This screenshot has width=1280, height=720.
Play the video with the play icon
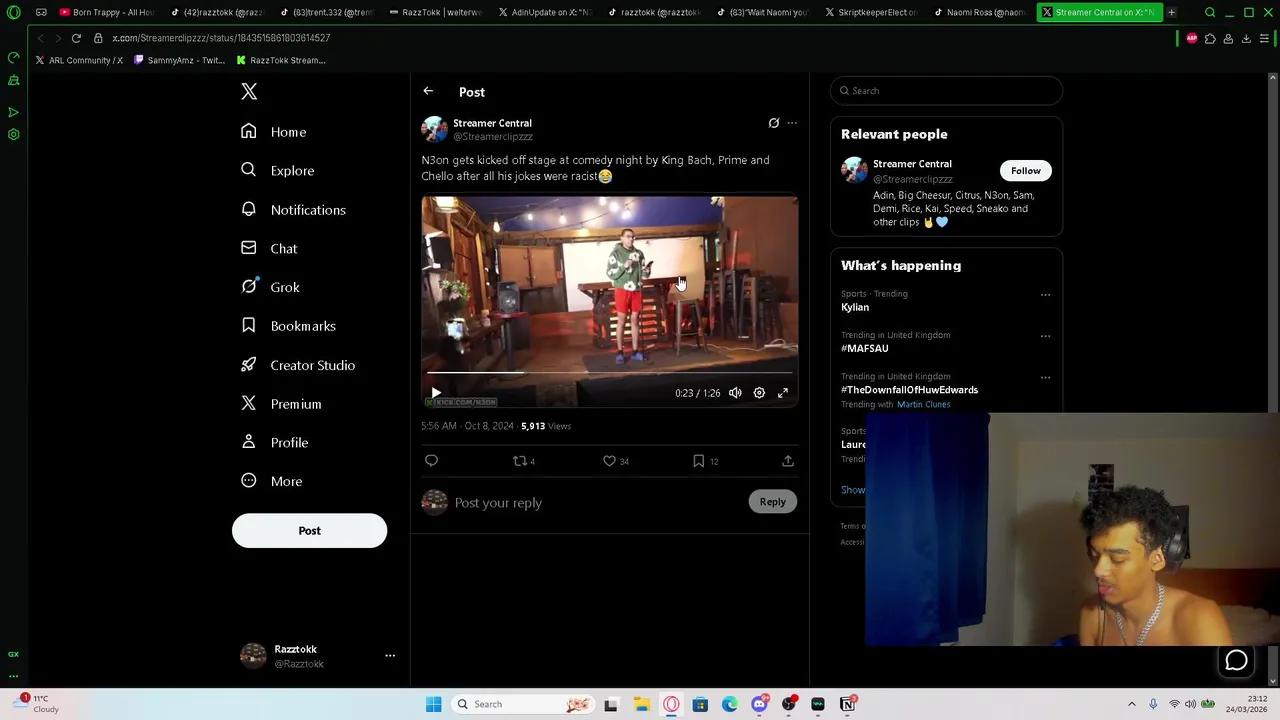[436, 393]
